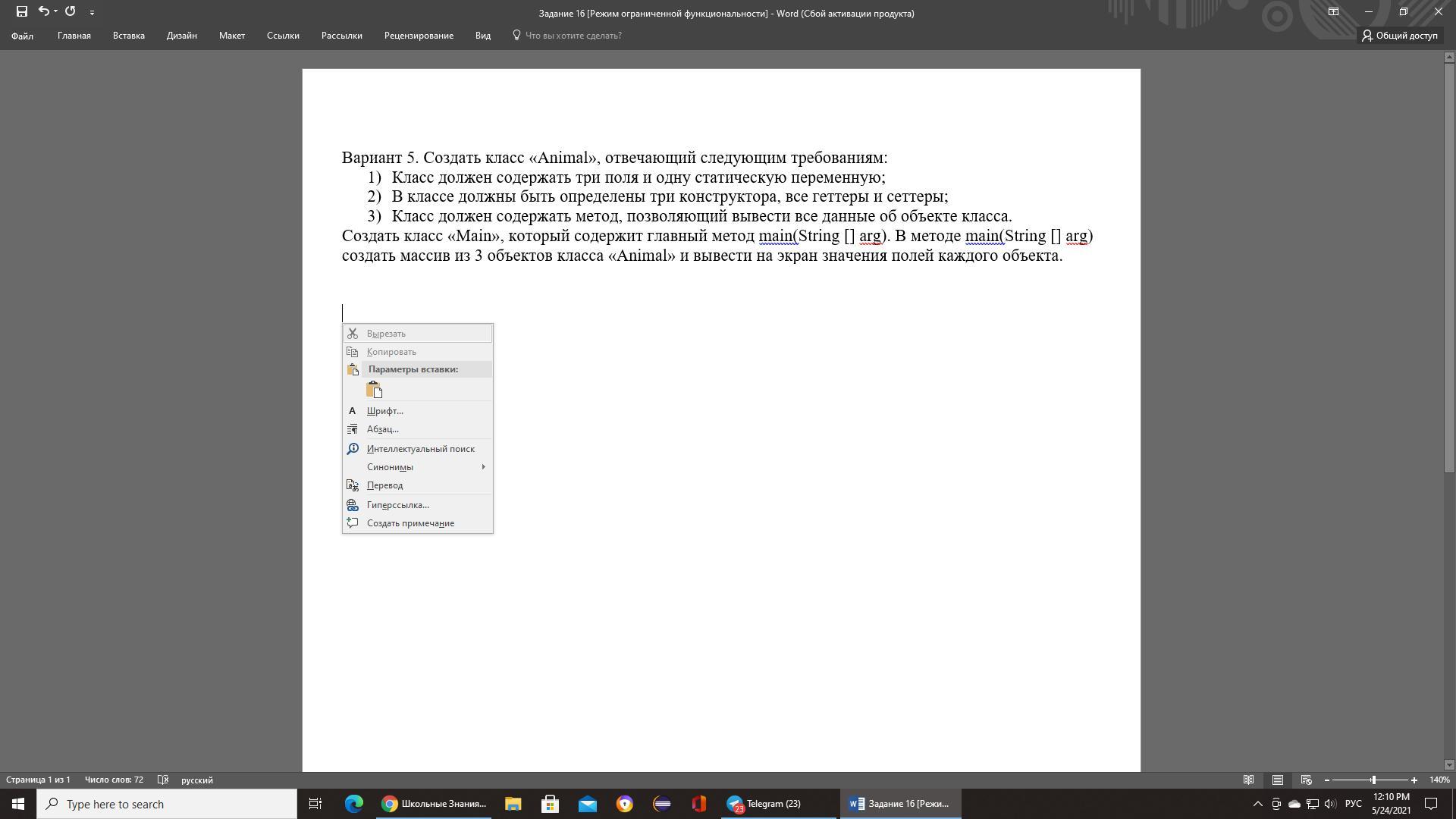
Task: Click the Redo (repeat) icon
Action: [x=70, y=11]
